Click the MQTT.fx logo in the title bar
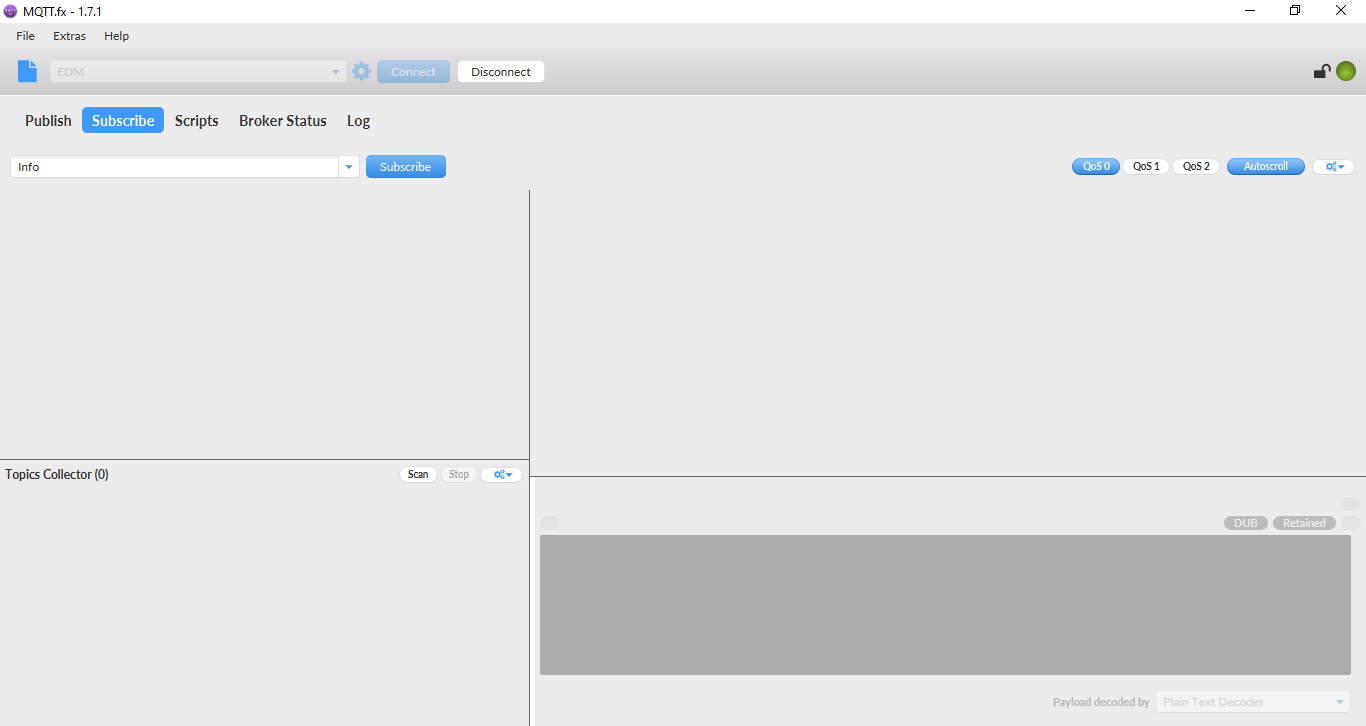 (10, 10)
